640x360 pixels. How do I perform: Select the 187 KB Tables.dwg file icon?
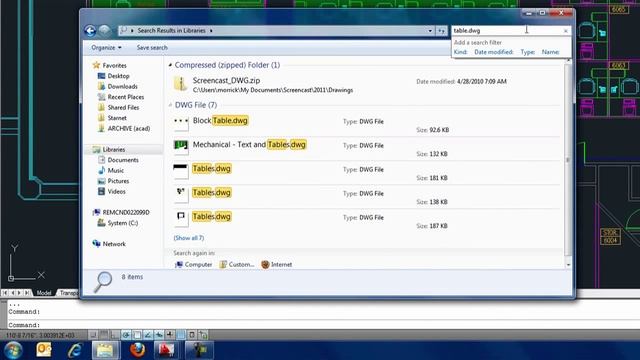point(181,219)
